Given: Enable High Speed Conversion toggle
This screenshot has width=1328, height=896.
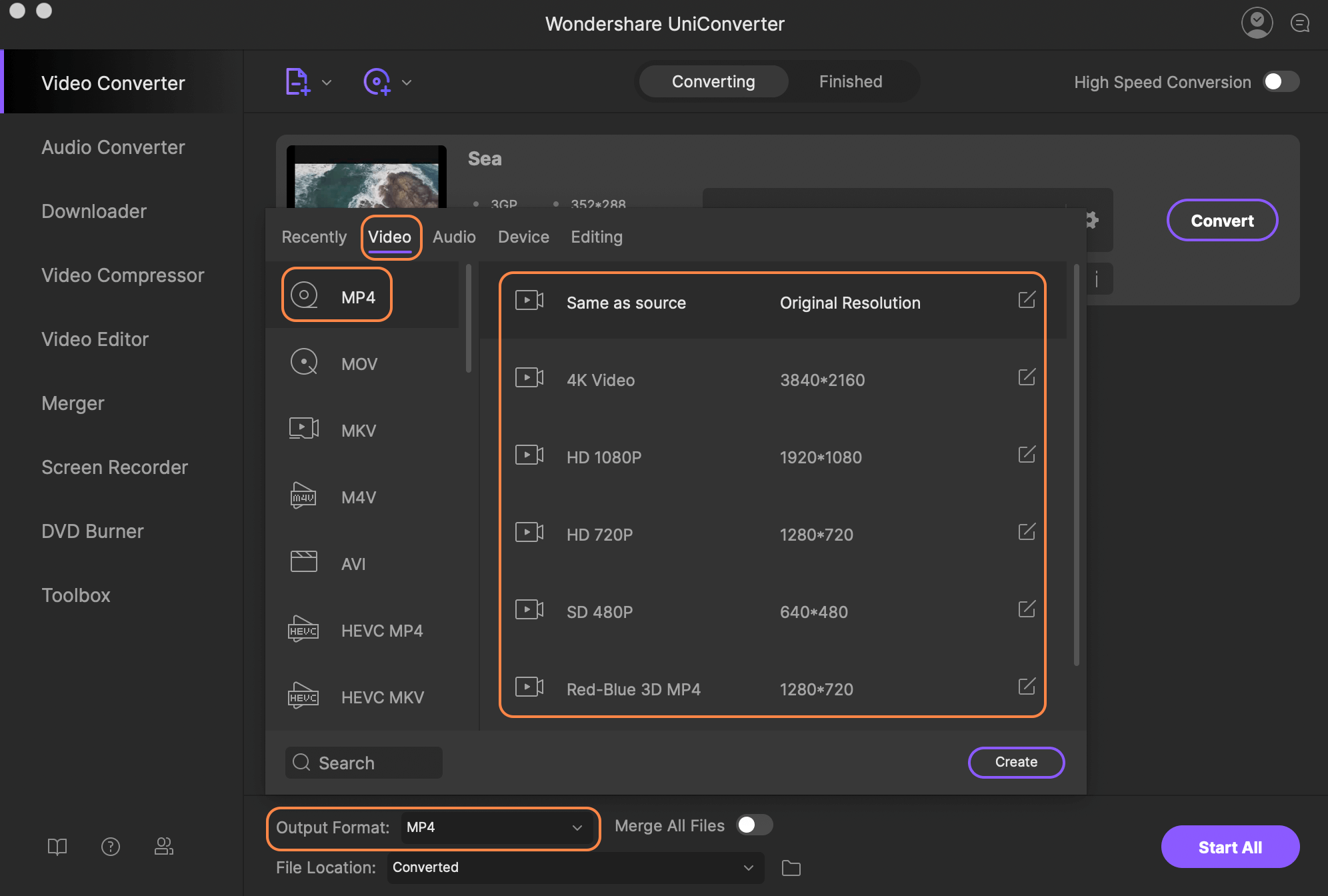Looking at the screenshot, I should click(x=1281, y=81).
